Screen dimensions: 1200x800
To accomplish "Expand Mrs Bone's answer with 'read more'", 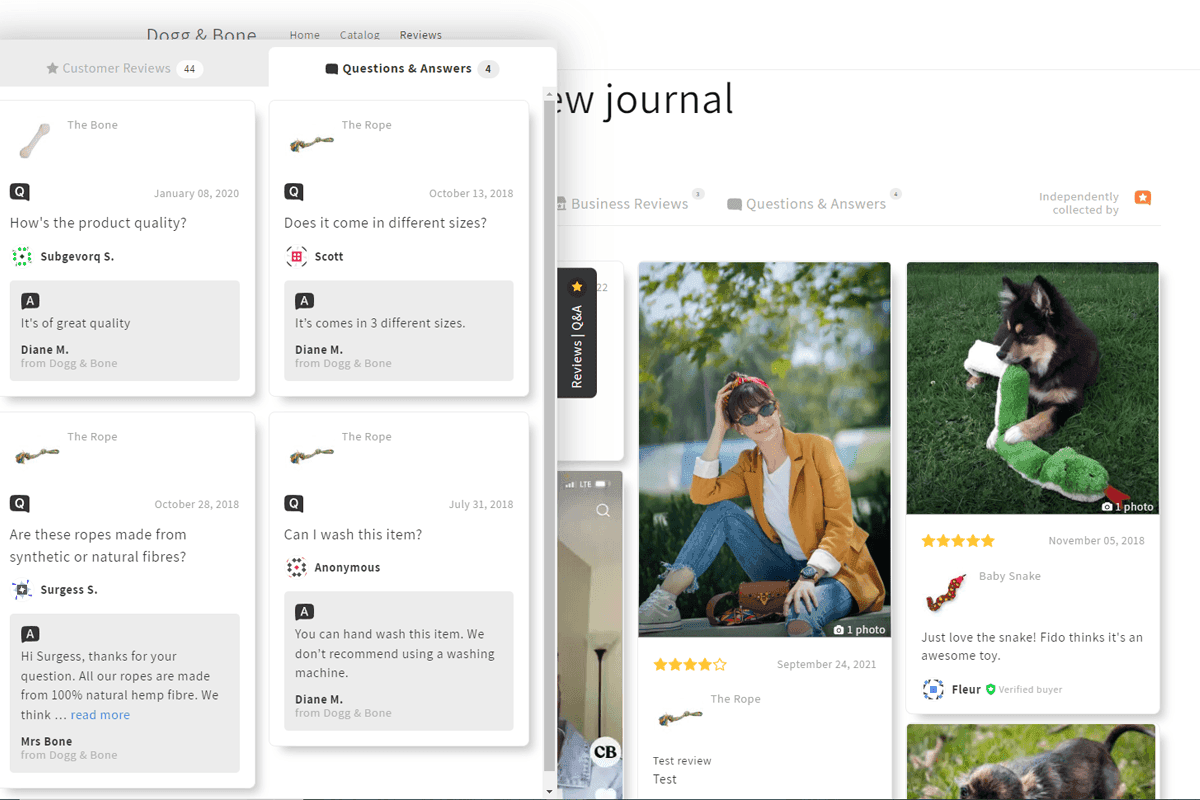I will (100, 715).
